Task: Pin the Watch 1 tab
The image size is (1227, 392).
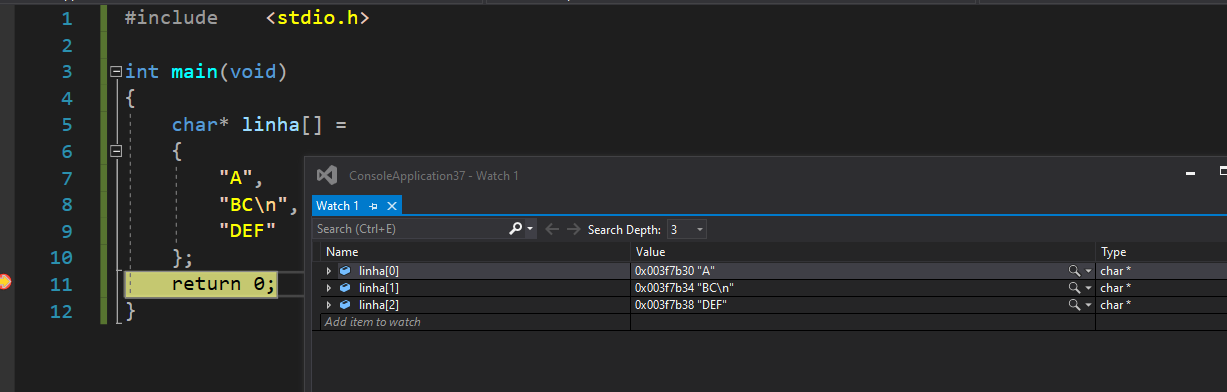Action: (373, 206)
